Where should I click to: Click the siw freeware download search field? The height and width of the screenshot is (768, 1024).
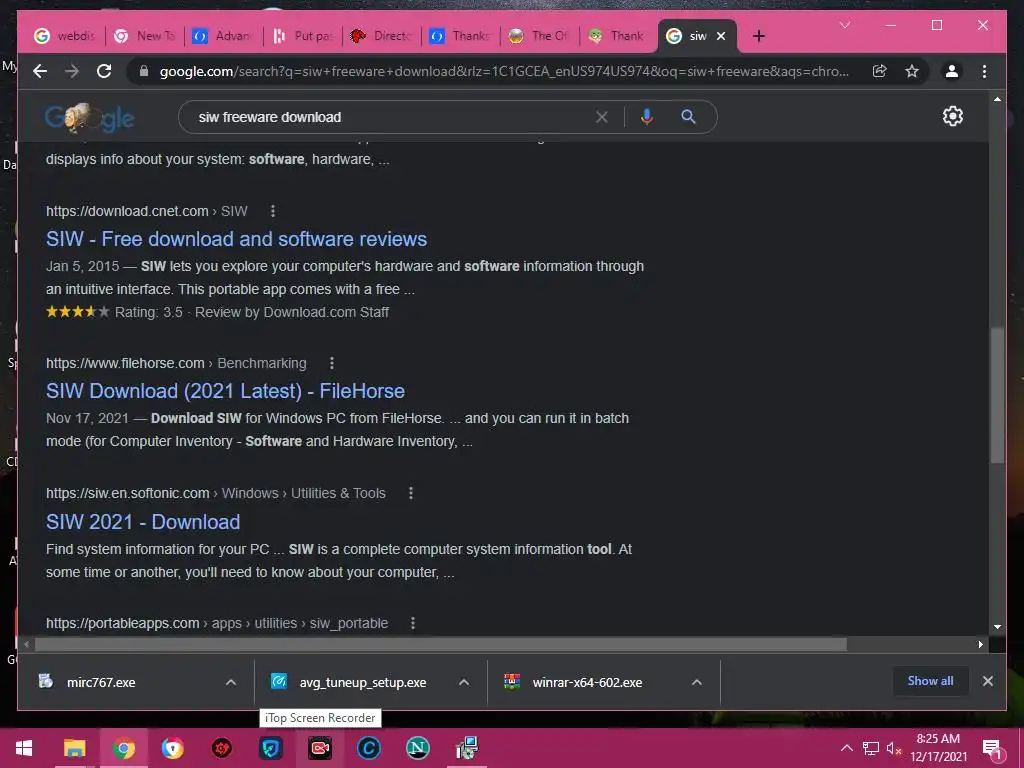392,117
